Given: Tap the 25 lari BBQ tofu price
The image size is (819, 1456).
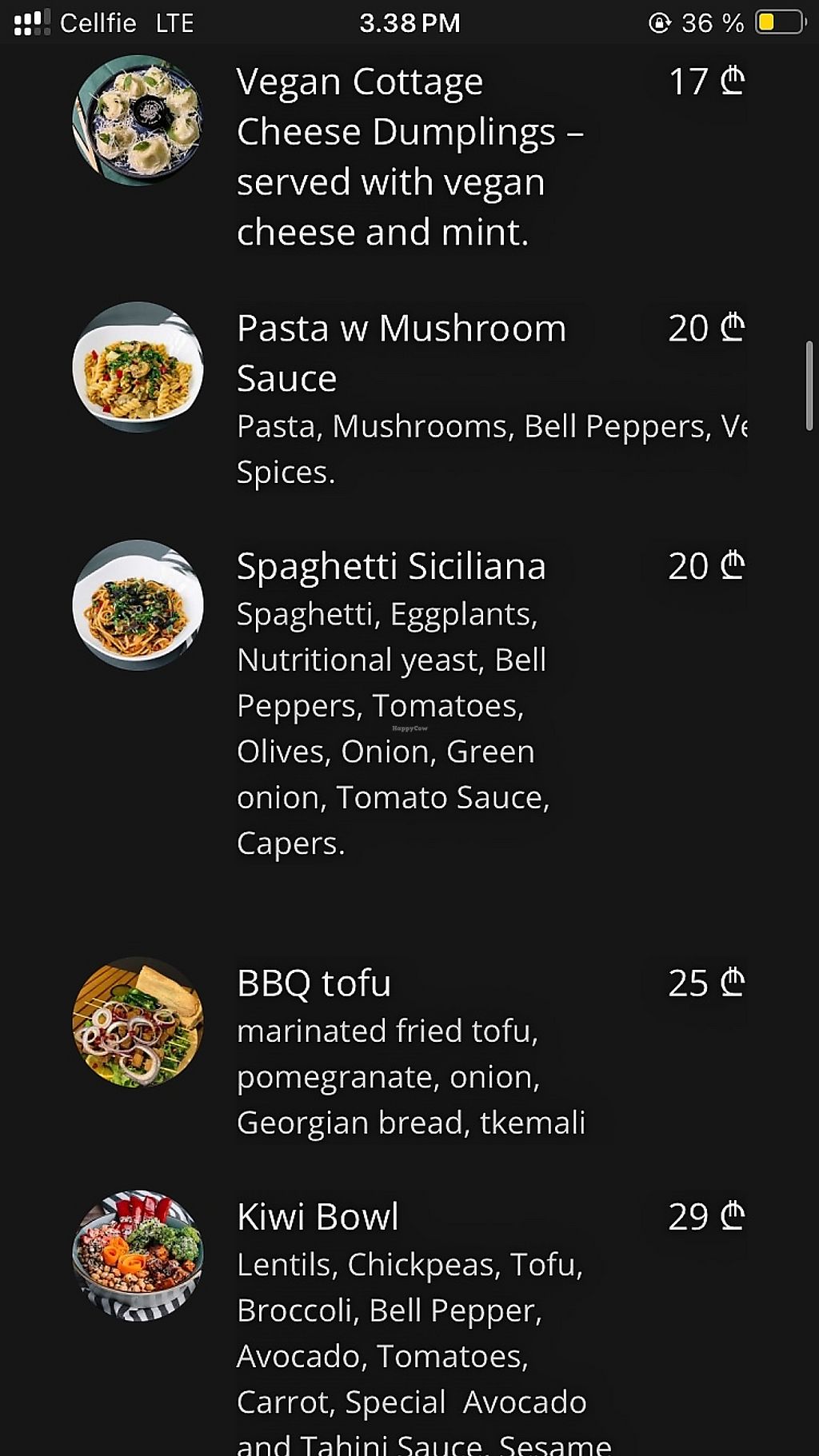Looking at the screenshot, I should (706, 983).
